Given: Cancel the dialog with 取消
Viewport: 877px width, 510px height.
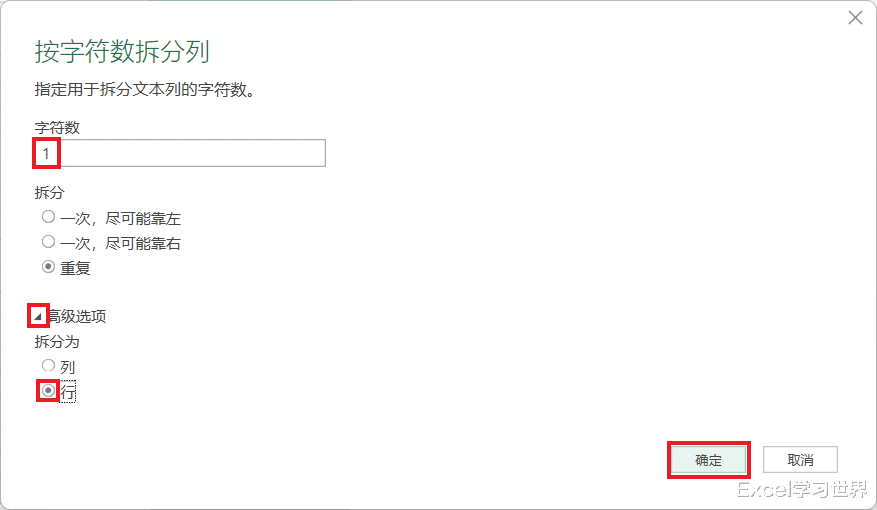Looking at the screenshot, I should click(800, 460).
